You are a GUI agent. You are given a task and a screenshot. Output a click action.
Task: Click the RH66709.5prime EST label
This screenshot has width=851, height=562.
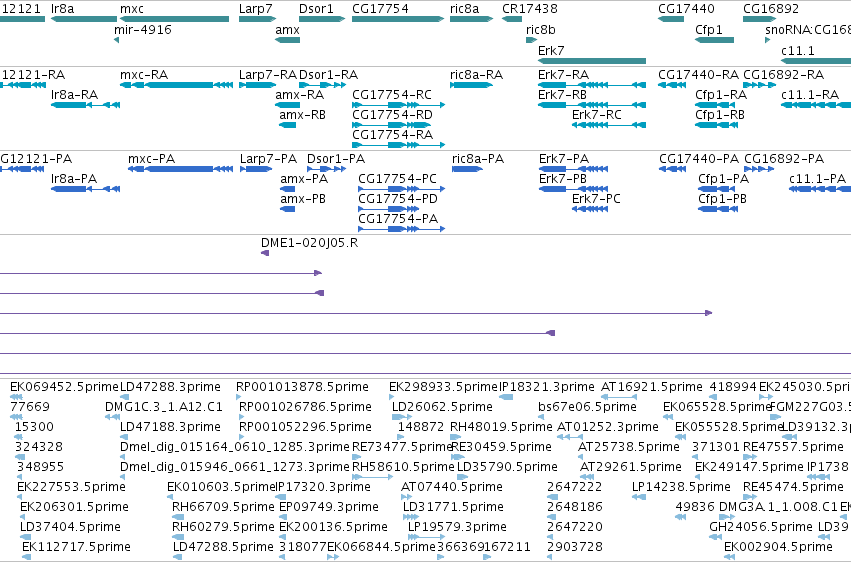(223, 507)
